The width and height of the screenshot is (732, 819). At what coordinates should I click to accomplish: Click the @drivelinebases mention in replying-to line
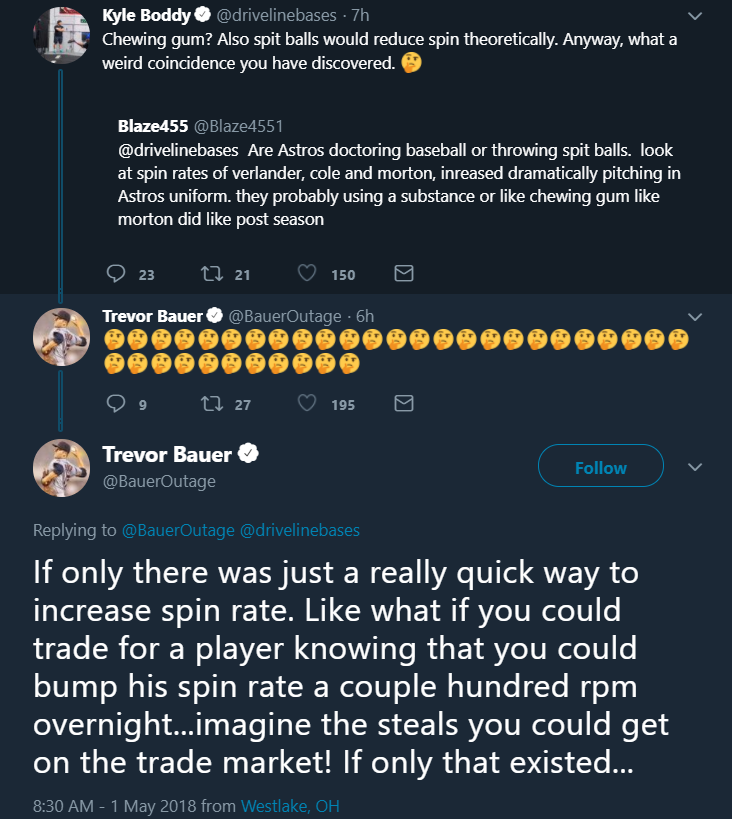tap(302, 530)
